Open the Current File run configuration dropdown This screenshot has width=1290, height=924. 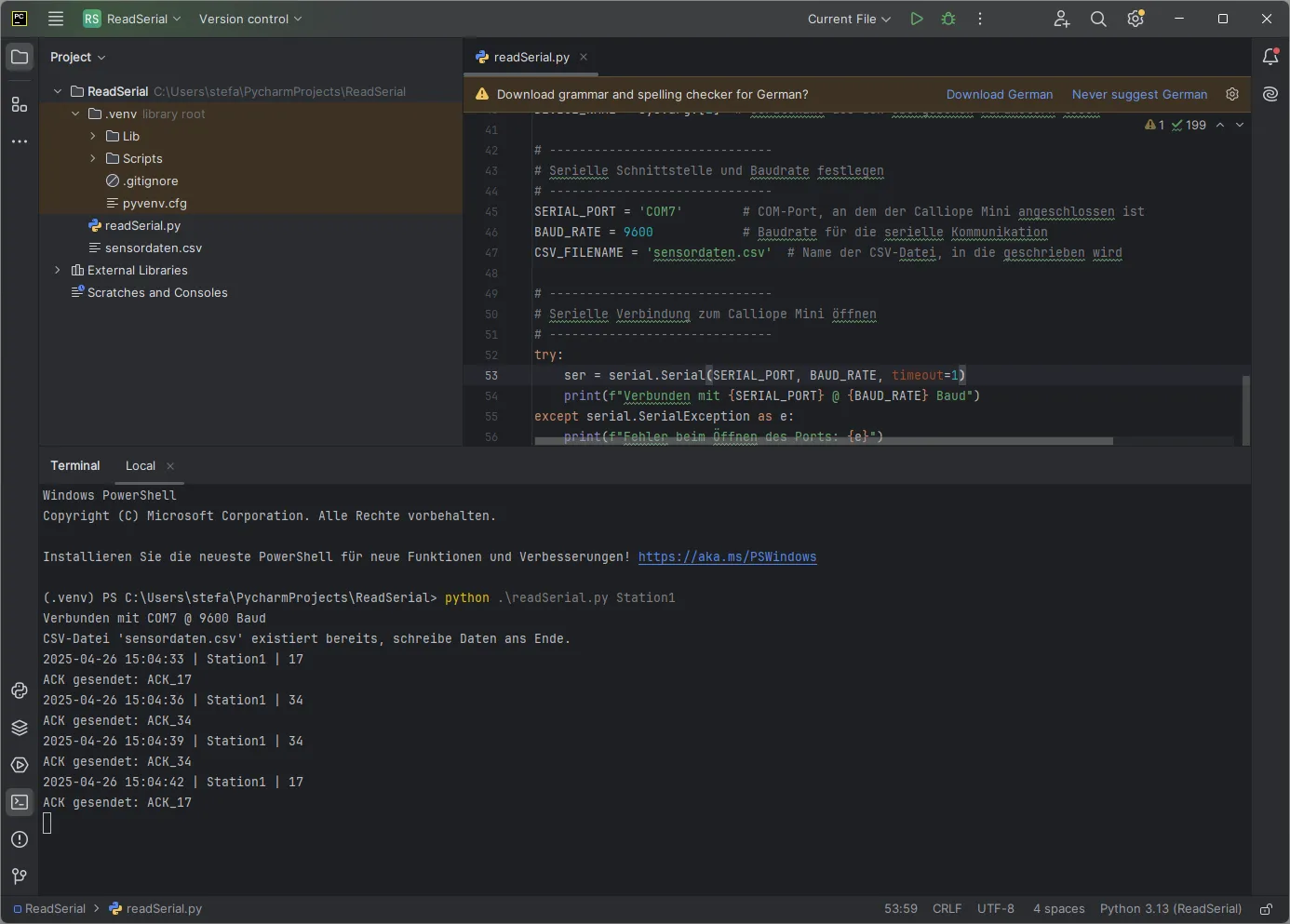[x=849, y=19]
